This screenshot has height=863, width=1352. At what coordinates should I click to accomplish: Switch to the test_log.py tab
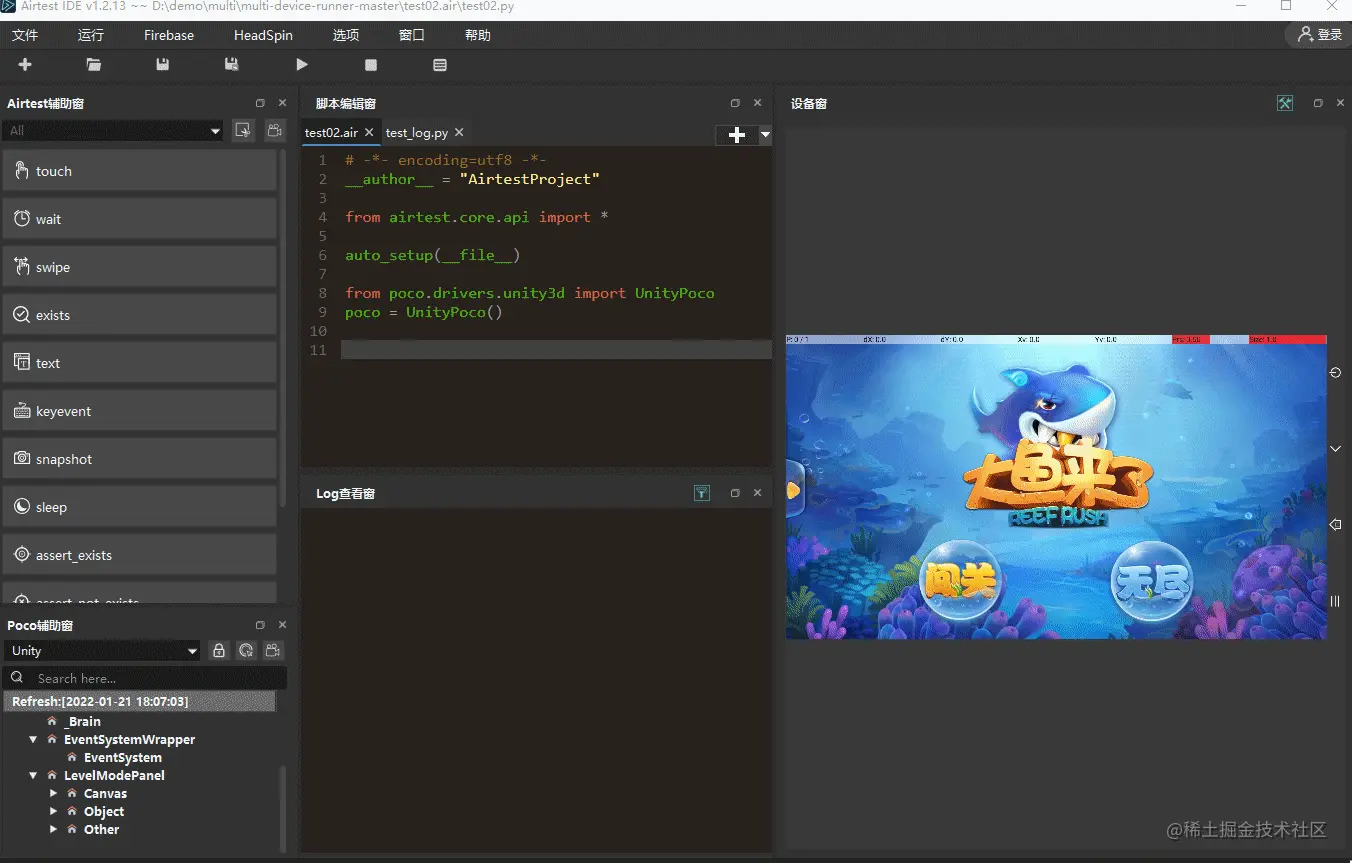[417, 133]
